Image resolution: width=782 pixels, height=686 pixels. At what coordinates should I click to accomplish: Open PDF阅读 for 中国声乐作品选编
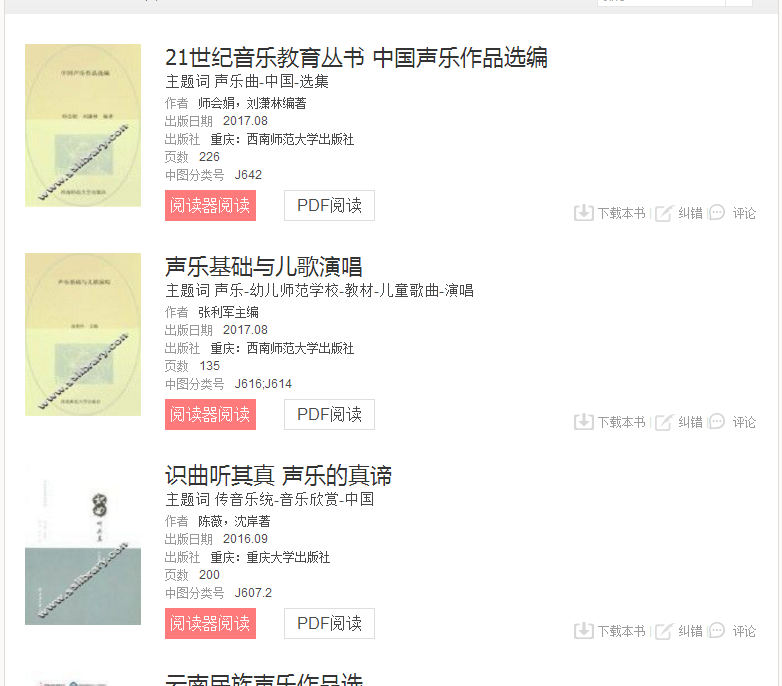(329, 205)
